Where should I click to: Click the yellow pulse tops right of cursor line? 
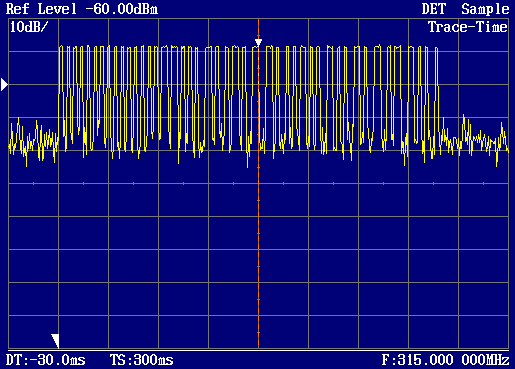350,48
